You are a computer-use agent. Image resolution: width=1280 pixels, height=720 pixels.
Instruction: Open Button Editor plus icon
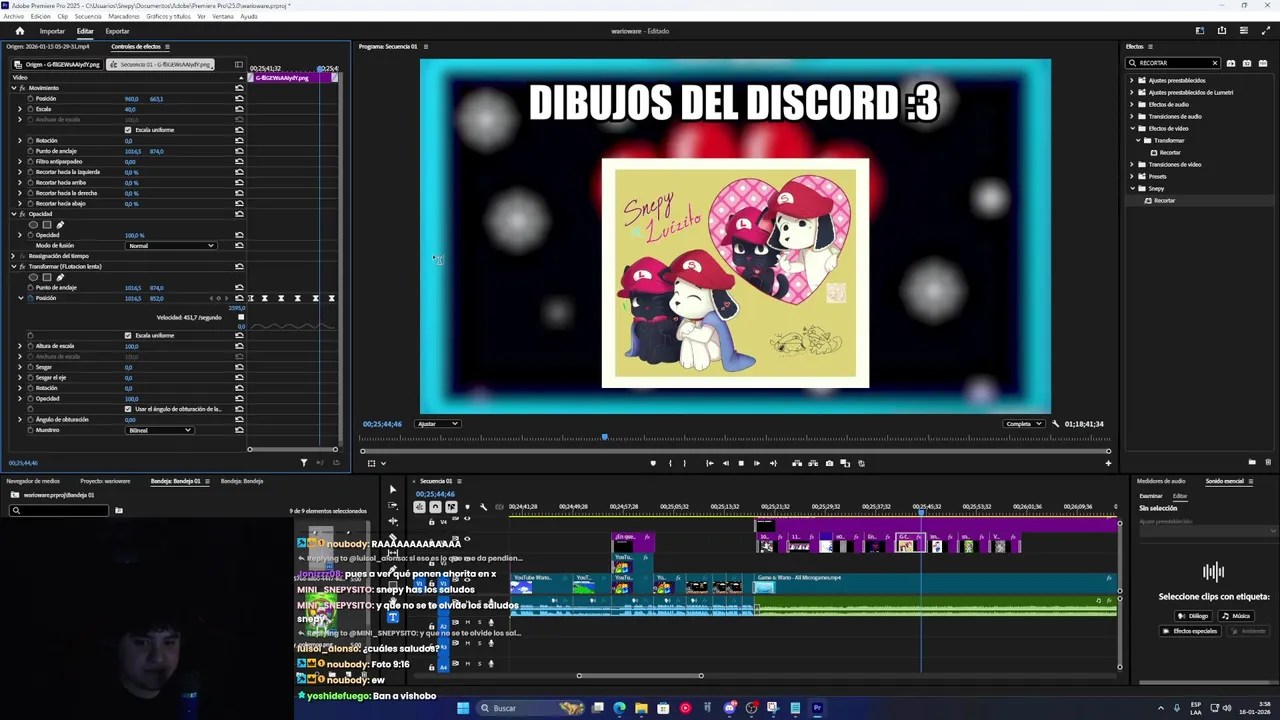[x=1107, y=463]
